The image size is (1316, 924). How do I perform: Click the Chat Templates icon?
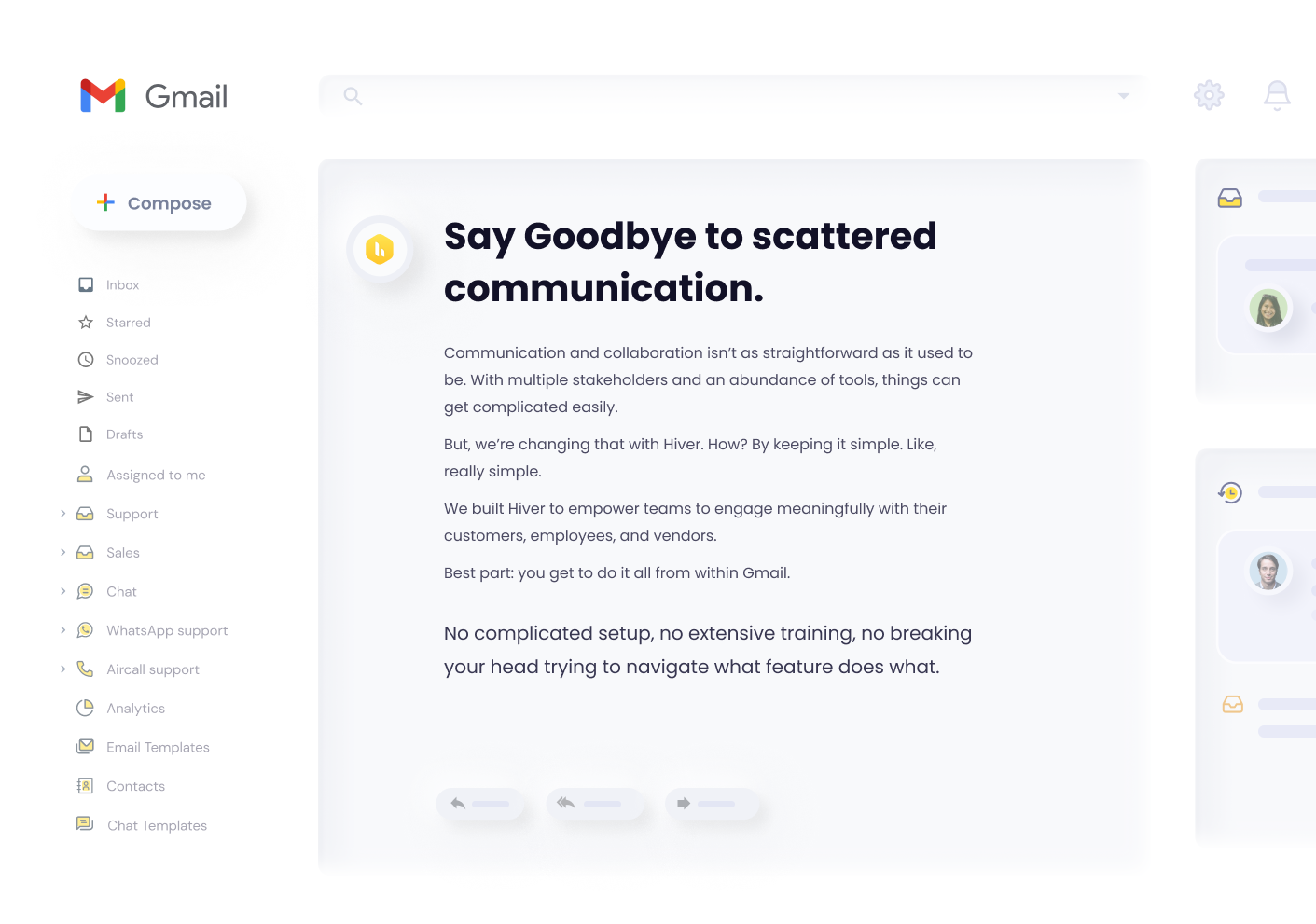[x=85, y=824]
